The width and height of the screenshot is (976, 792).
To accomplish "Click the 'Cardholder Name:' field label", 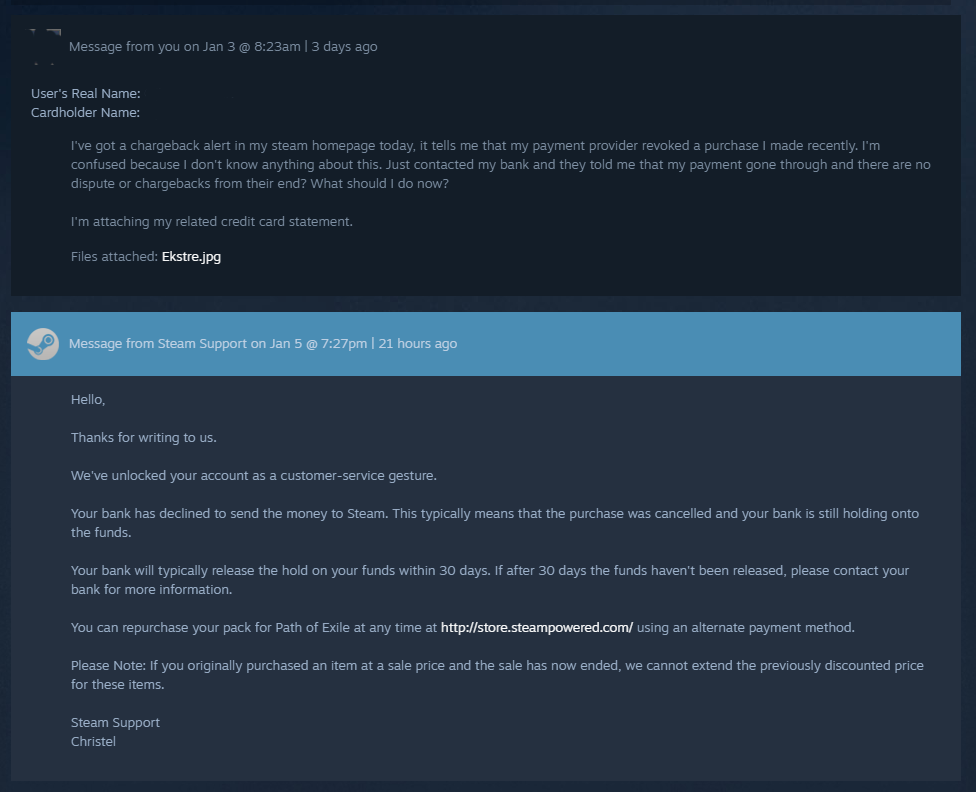I will coord(85,113).
